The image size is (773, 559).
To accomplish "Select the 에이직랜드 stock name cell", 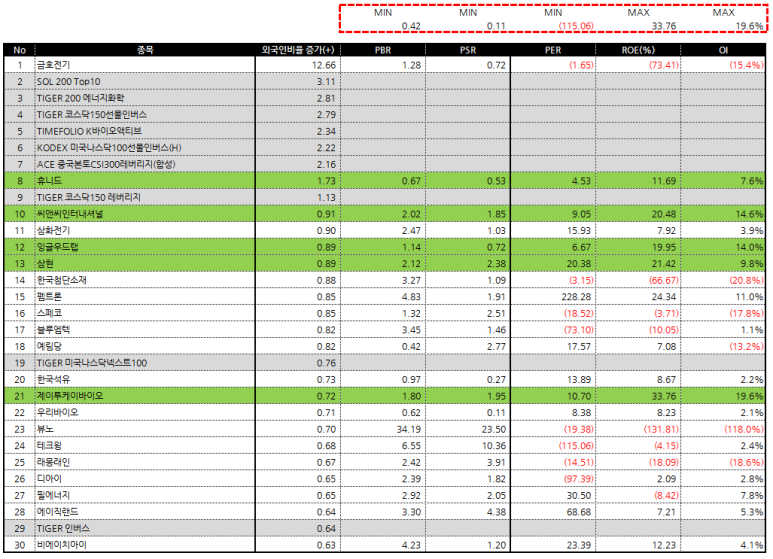I will [x=145, y=512].
